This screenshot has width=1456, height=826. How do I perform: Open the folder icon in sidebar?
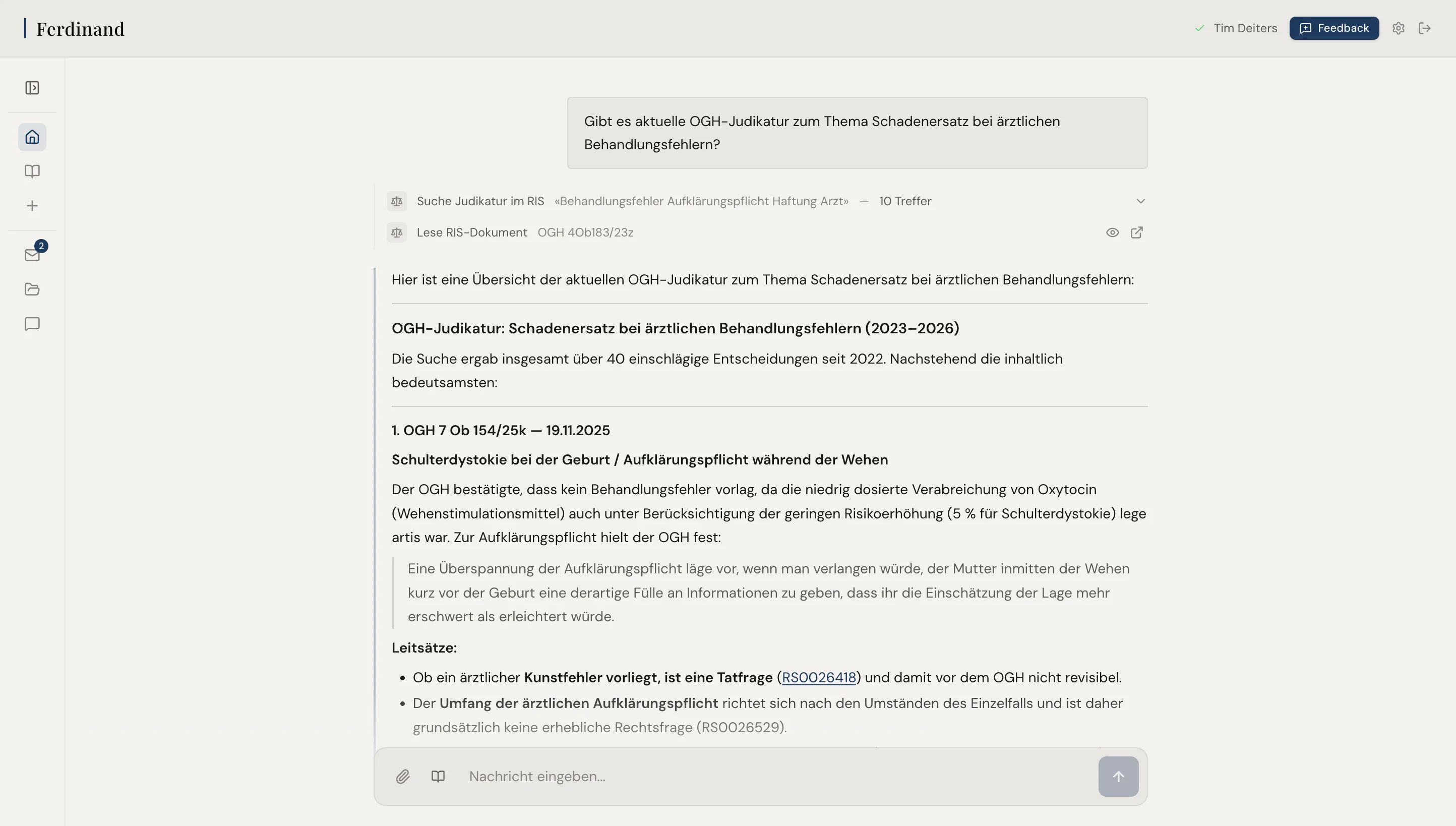(32, 289)
